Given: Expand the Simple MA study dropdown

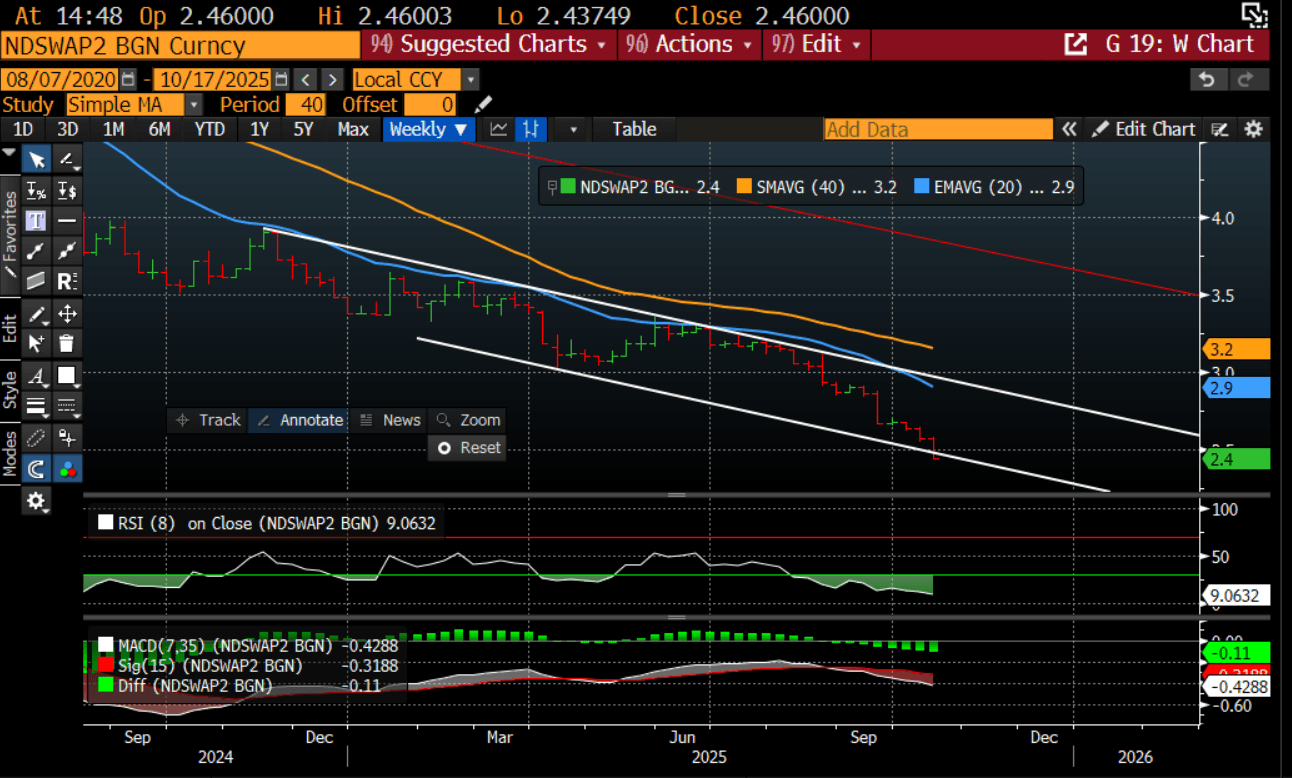Looking at the screenshot, I should point(193,105).
